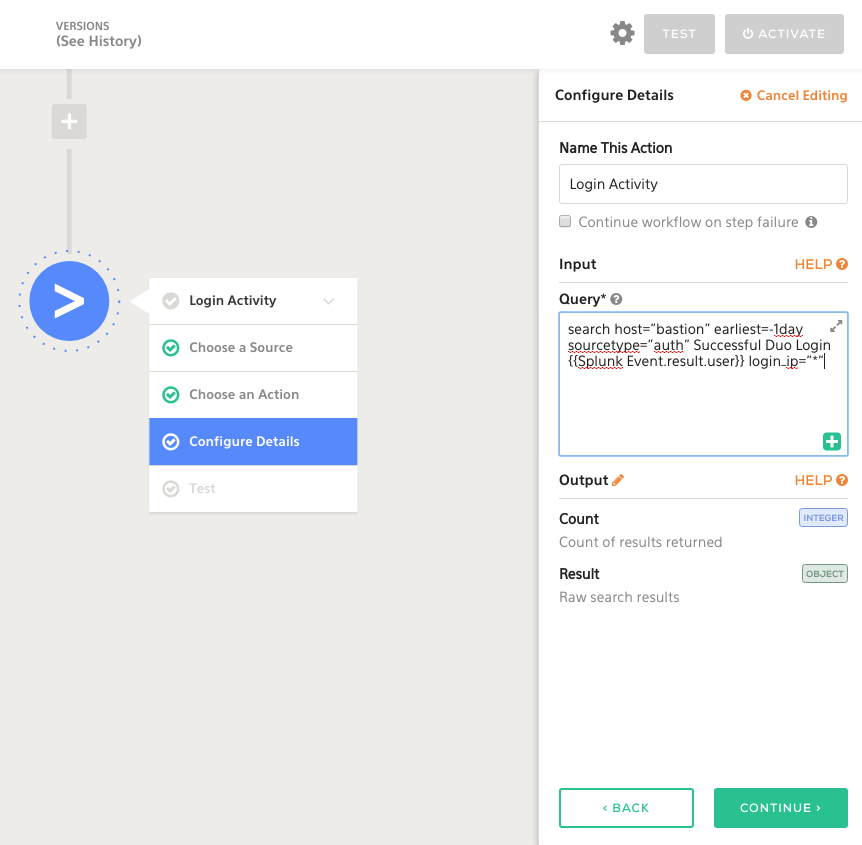Open Input HELP link
This screenshot has width=862, height=845.
pyautogui.click(x=820, y=265)
